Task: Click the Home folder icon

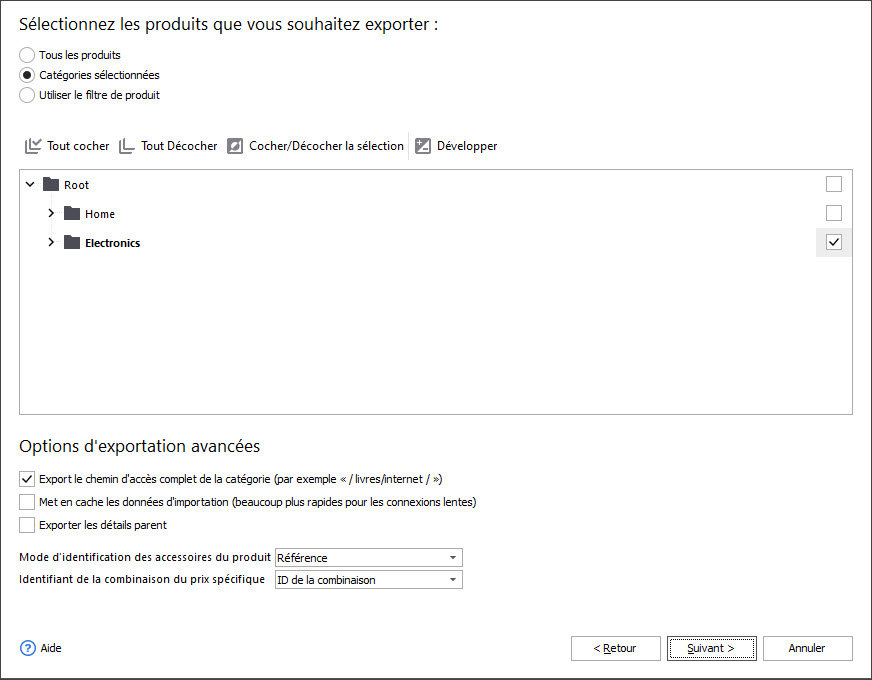Action: click(x=72, y=213)
